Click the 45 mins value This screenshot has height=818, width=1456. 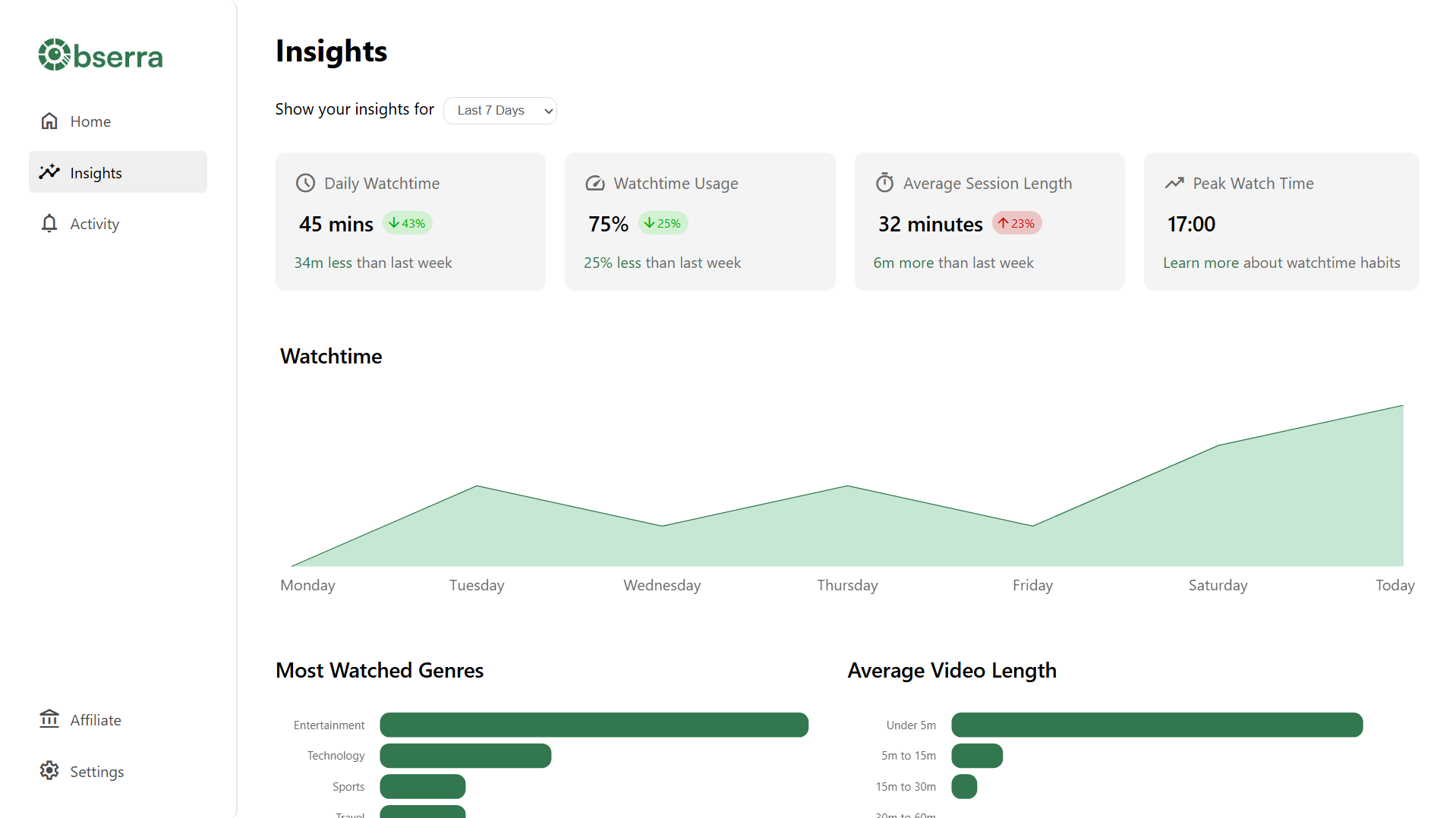point(336,224)
